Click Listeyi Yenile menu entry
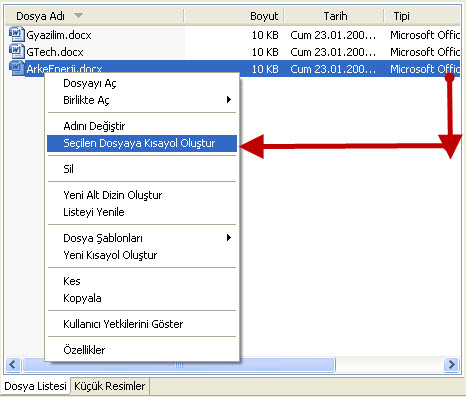 (142, 212)
